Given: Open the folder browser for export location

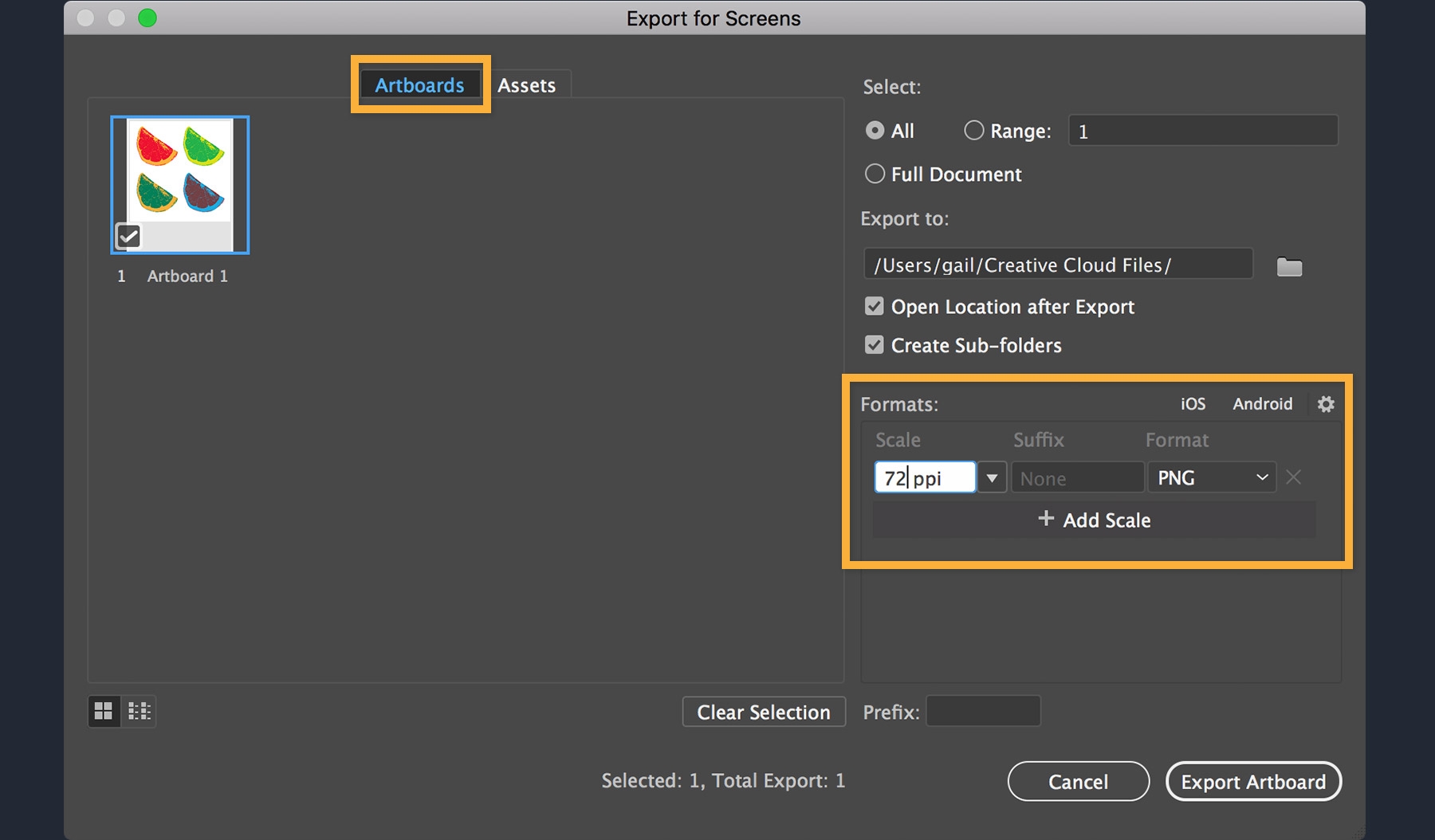Looking at the screenshot, I should pyautogui.click(x=1289, y=266).
